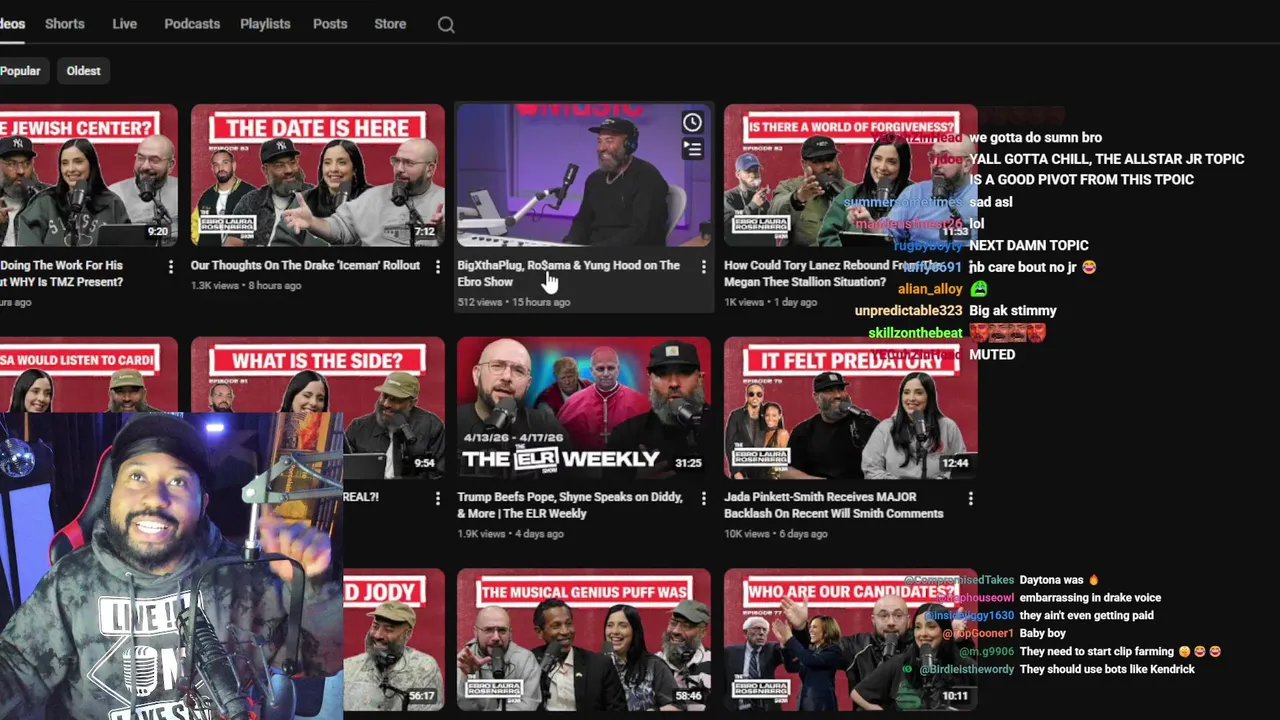Click '1.3K views • 8 hours ago' text
Viewport: 1280px width, 720px height.
(246, 286)
